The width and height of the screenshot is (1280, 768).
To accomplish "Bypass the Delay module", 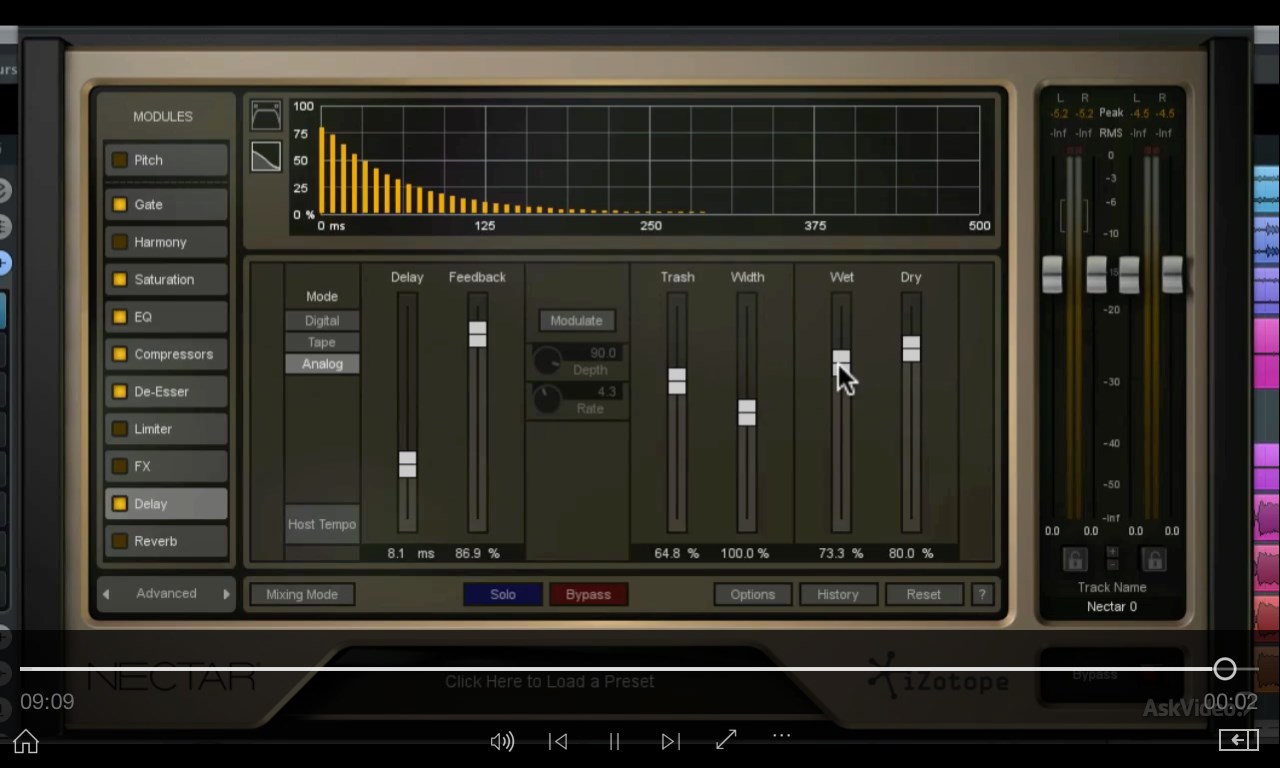I will tap(588, 594).
